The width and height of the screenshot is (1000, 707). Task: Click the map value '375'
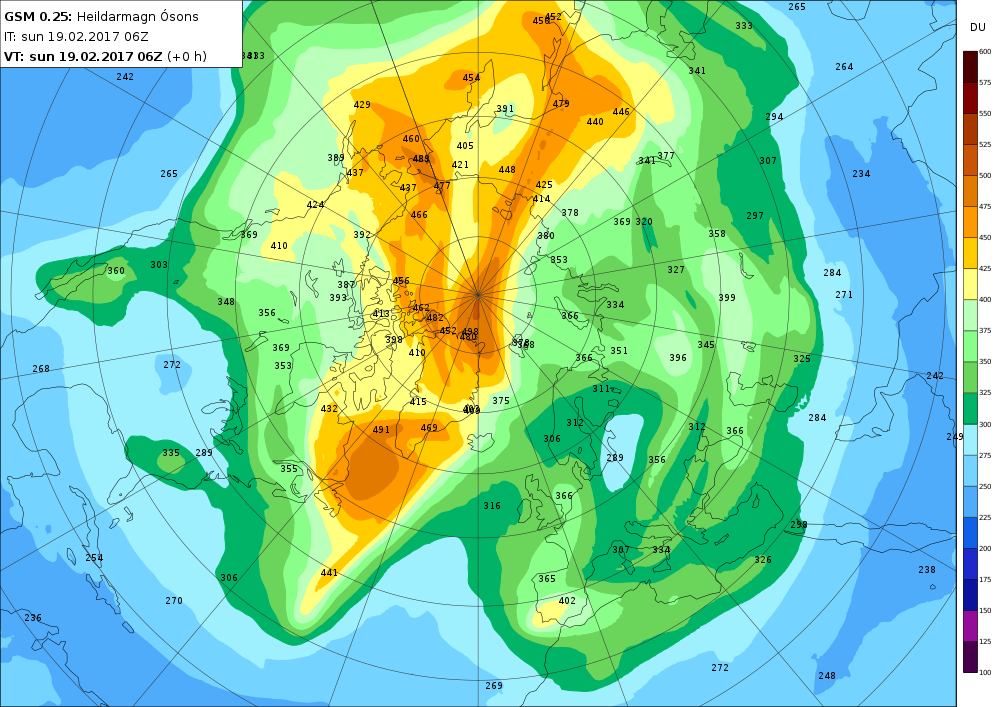click(501, 400)
